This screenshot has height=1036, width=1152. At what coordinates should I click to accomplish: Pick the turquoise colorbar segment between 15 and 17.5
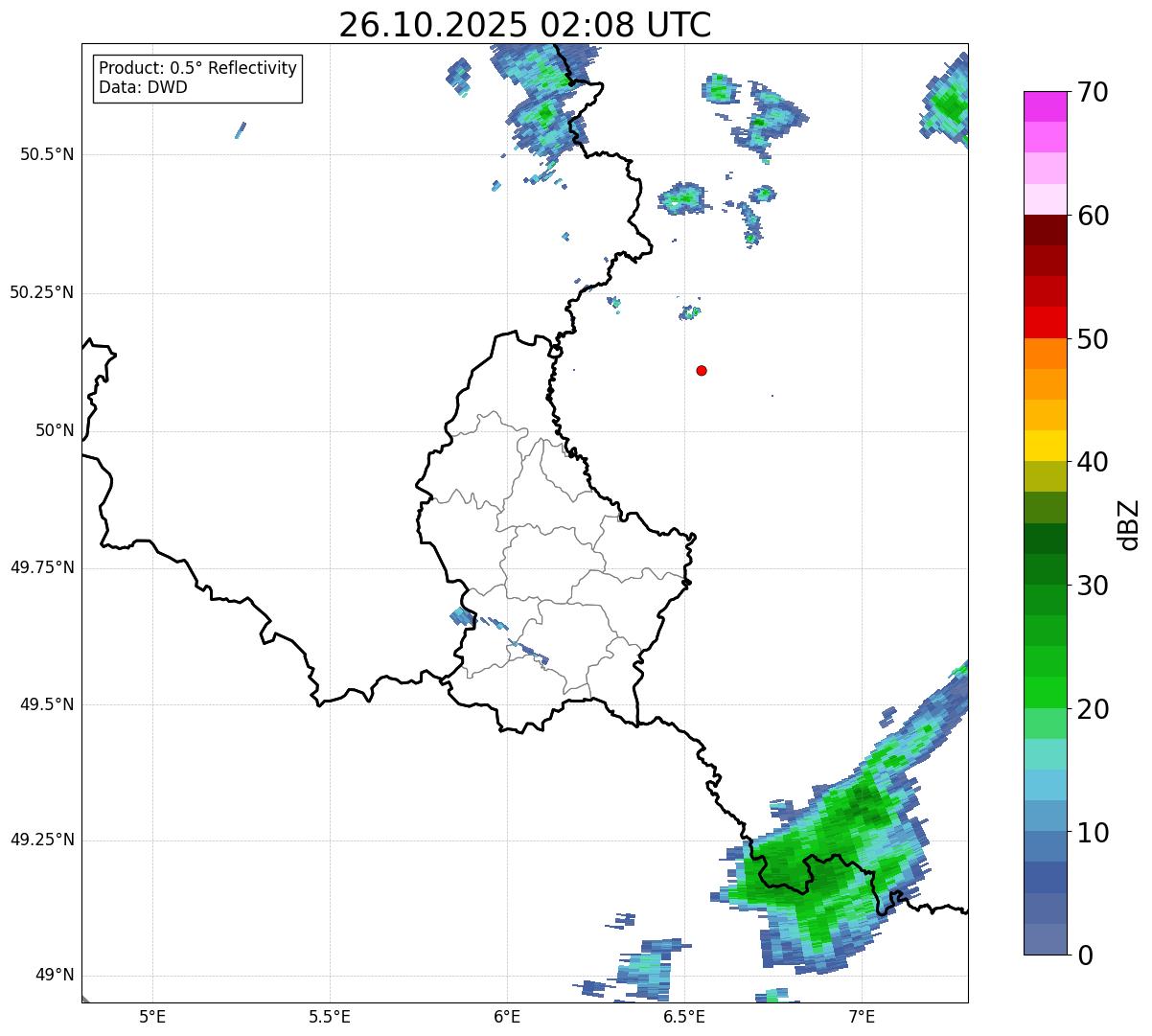click(x=1045, y=754)
